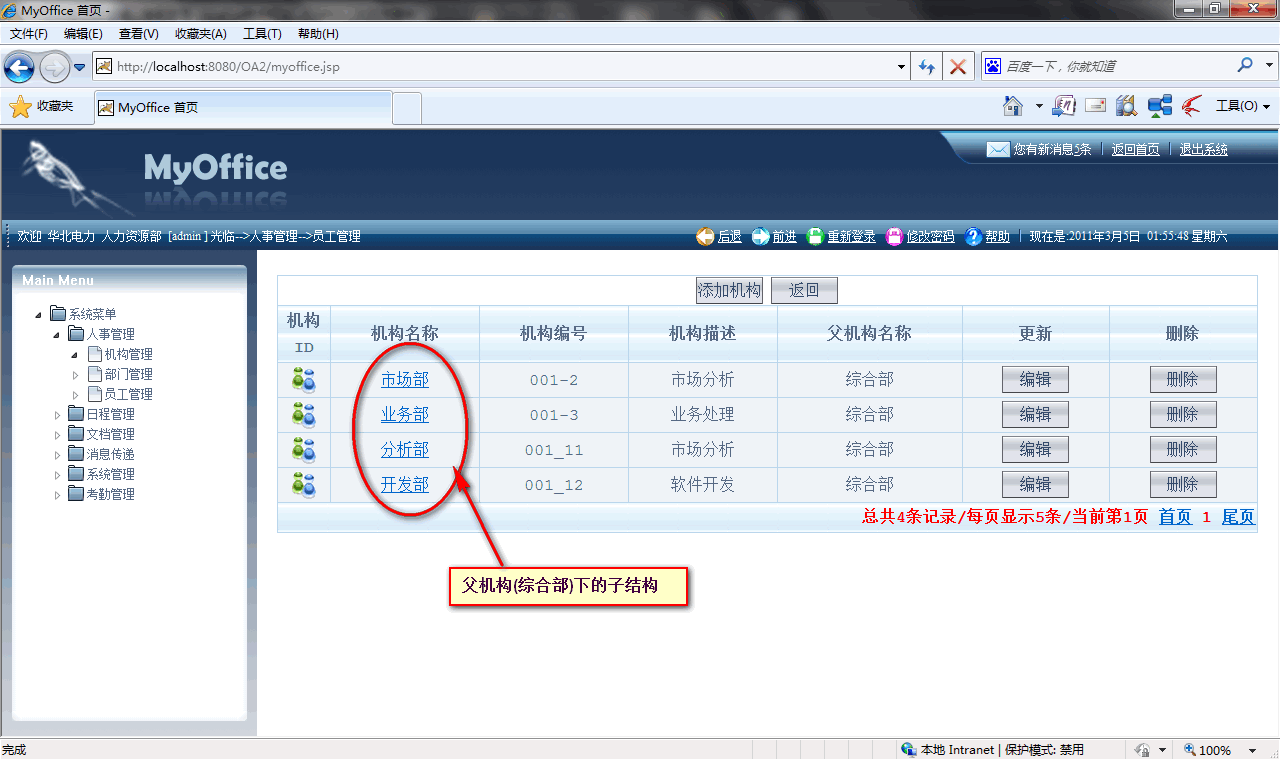1280x760 pixels.
Task: Click the red X stop-loading icon
Action: (x=958, y=67)
